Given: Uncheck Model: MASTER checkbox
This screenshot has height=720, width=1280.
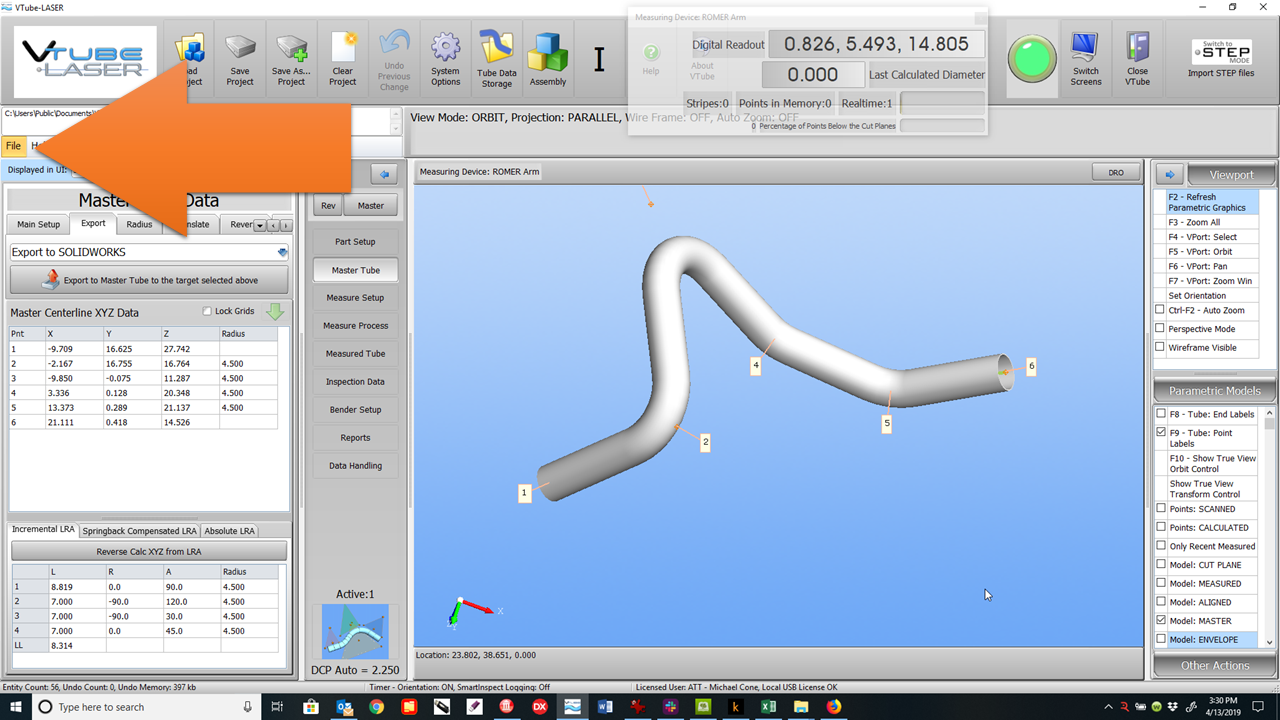Looking at the screenshot, I should pos(1160,621).
